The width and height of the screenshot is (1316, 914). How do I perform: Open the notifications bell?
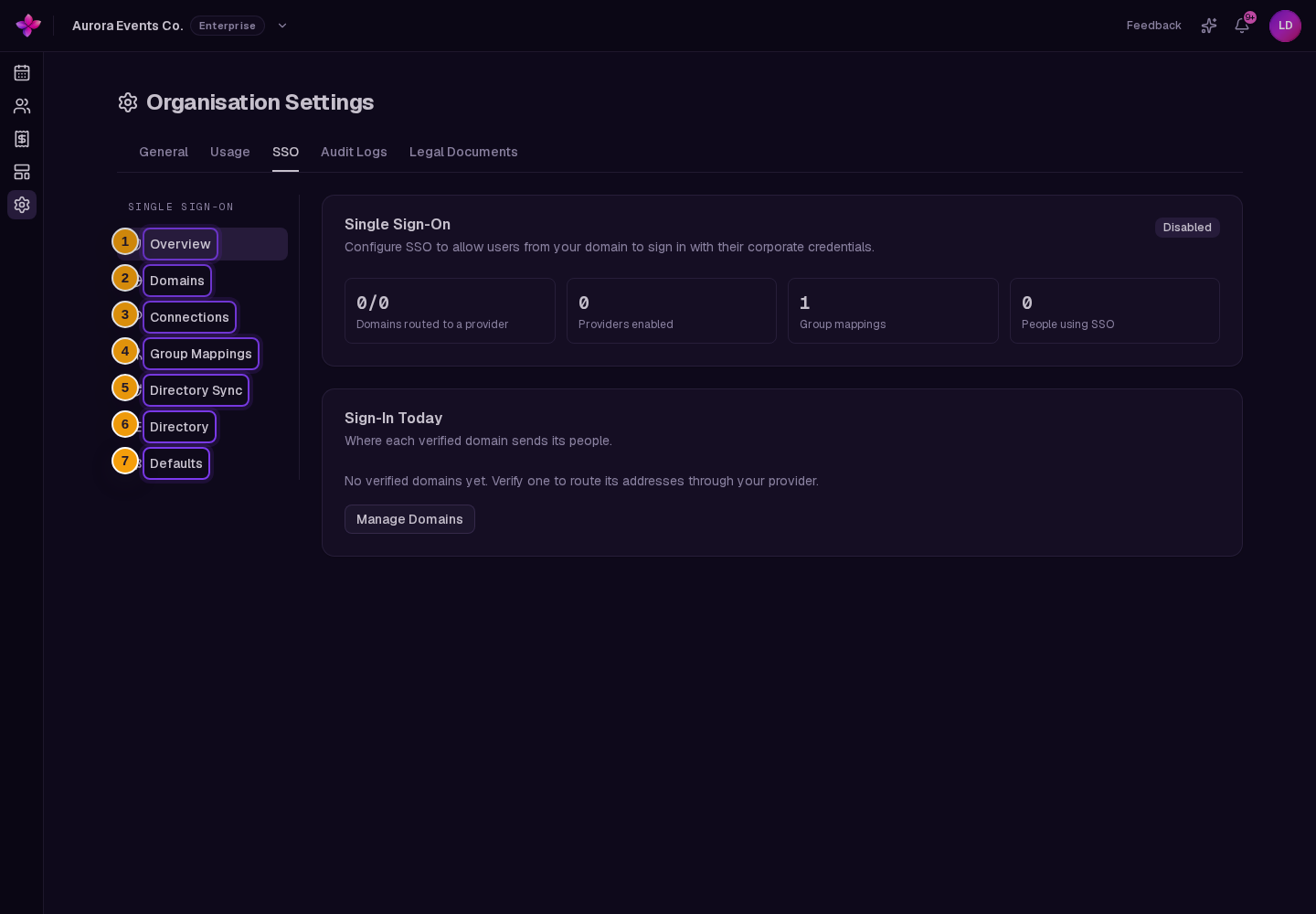pyautogui.click(x=1242, y=26)
